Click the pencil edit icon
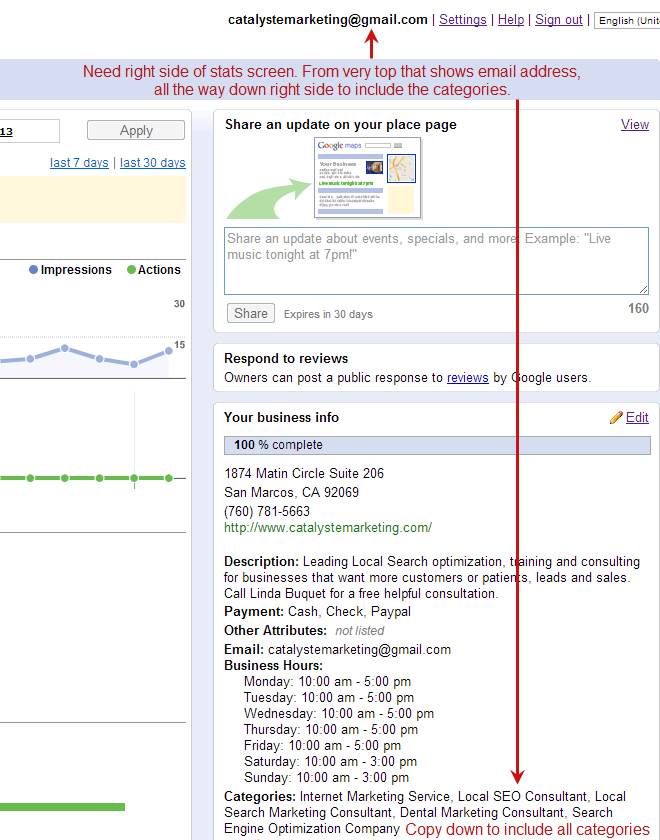The width and height of the screenshot is (660, 840). click(x=616, y=417)
